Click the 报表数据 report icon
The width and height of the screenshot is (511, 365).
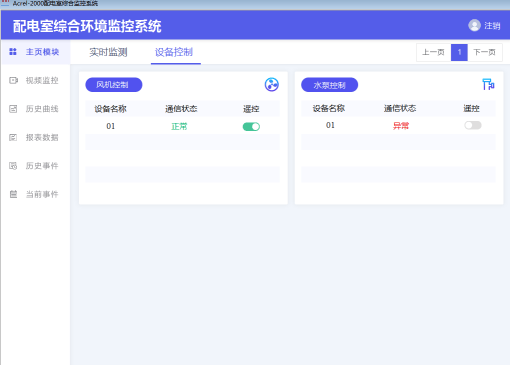[x=13, y=137]
